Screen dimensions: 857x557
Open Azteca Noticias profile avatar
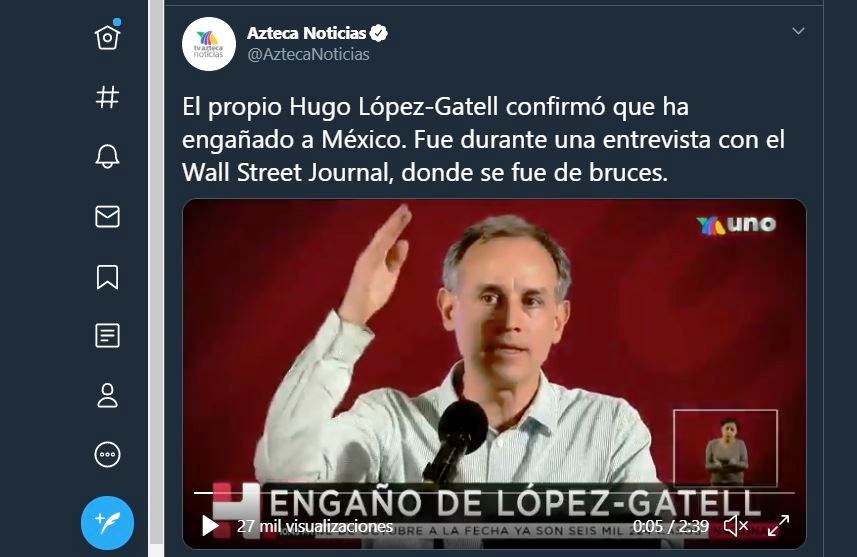(x=209, y=44)
